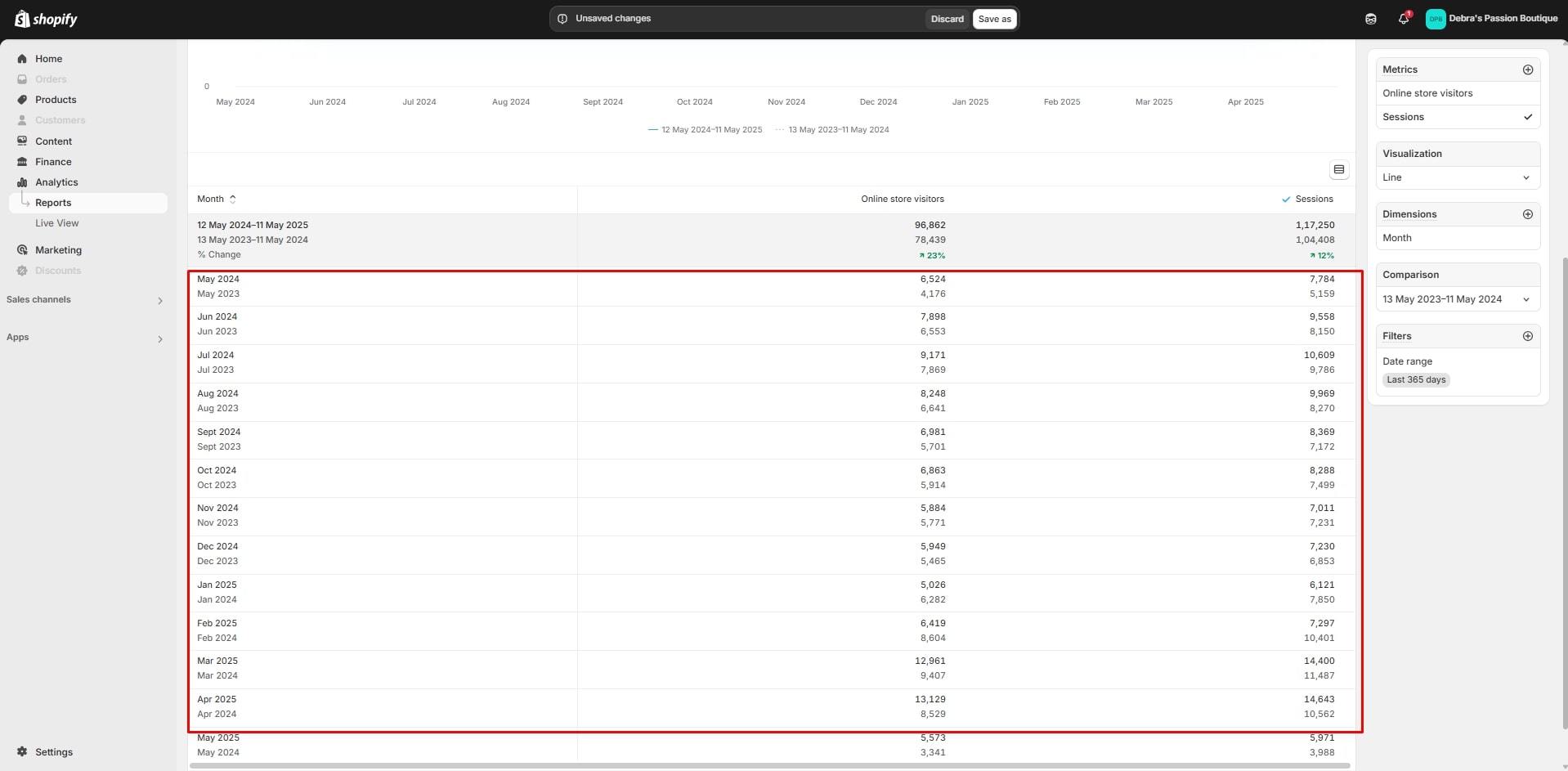
Task: Add a filter via the plus icon
Action: (x=1527, y=336)
